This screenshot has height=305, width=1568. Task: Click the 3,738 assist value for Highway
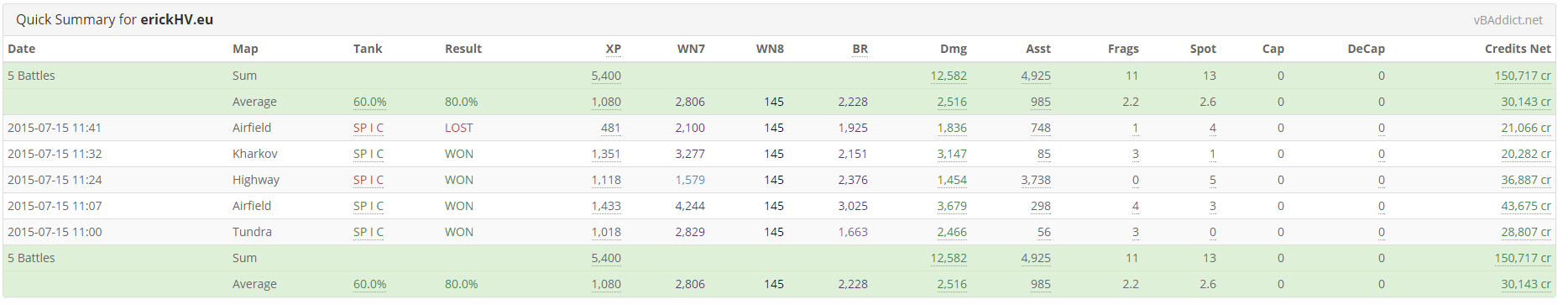pos(1036,180)
